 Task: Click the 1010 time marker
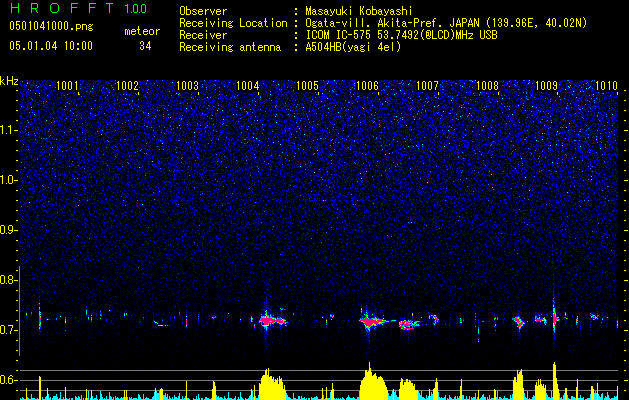click(x=607, y=85)
